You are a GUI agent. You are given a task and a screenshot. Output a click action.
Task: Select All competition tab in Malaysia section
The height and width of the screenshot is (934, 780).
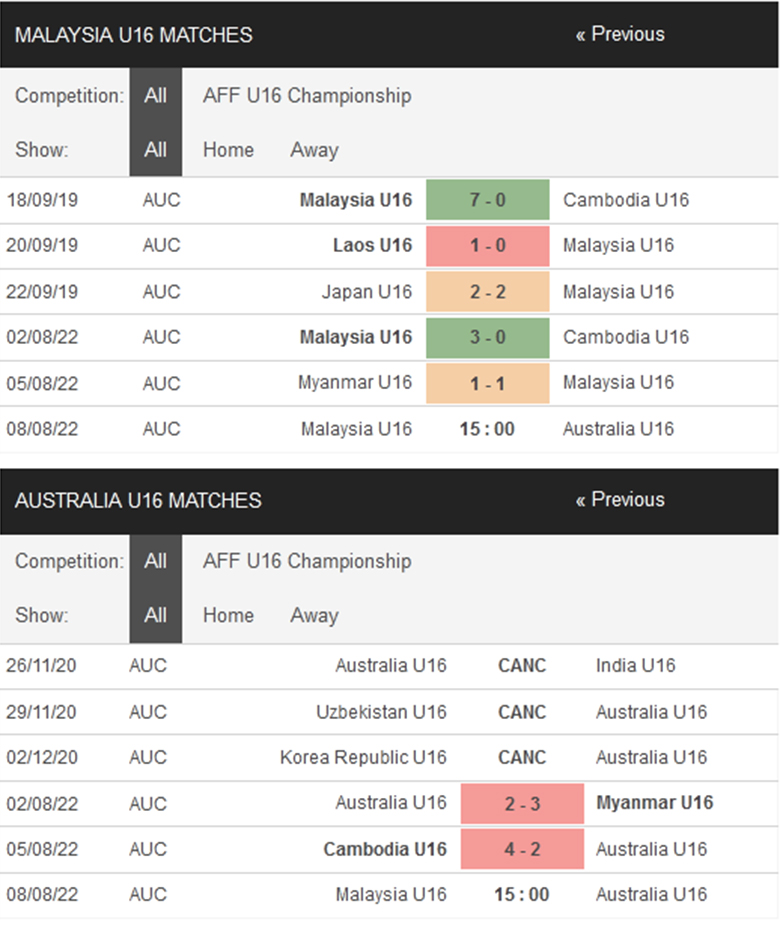point(155,96)
